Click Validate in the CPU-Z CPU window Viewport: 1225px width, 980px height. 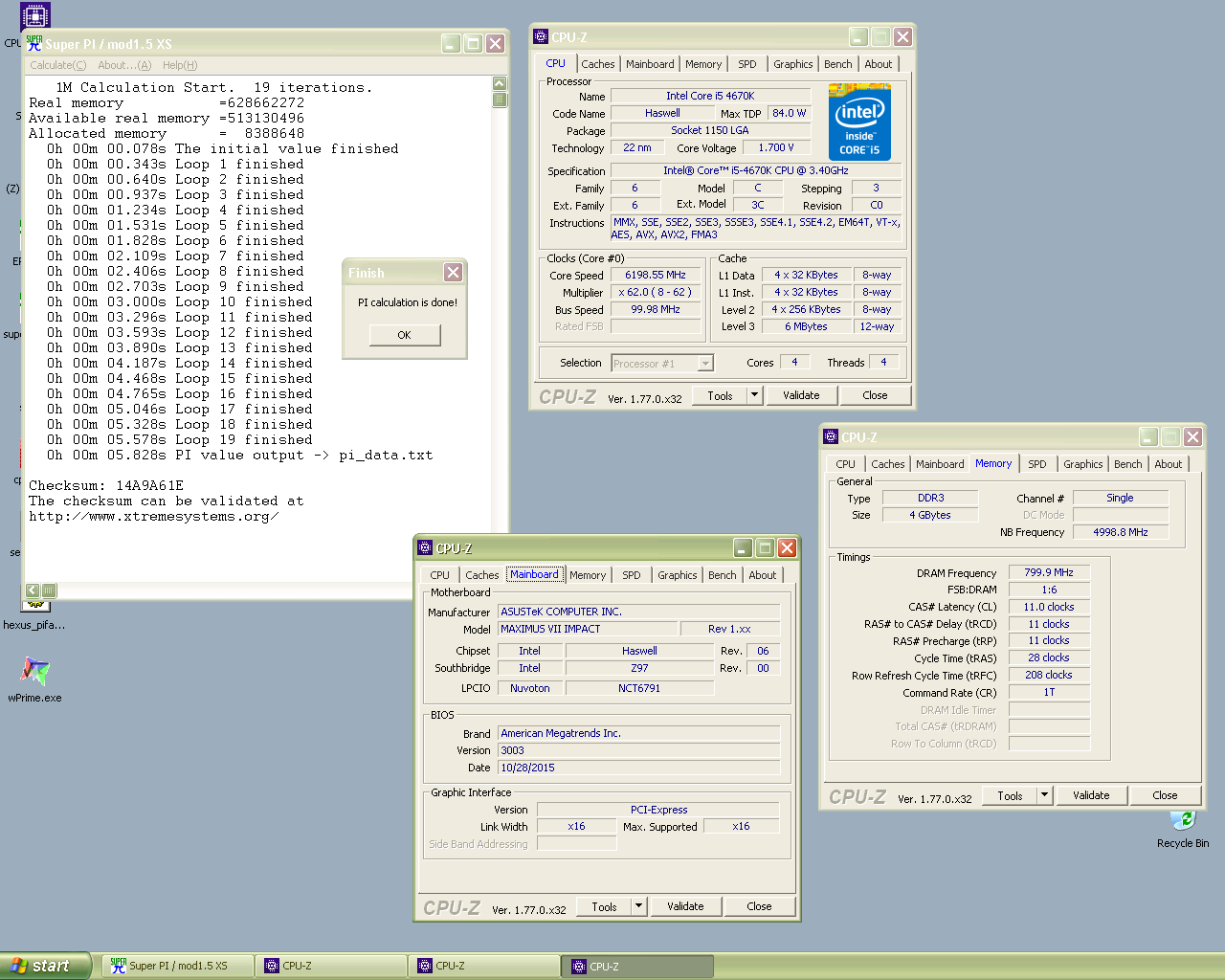click(x=801, y=395)
